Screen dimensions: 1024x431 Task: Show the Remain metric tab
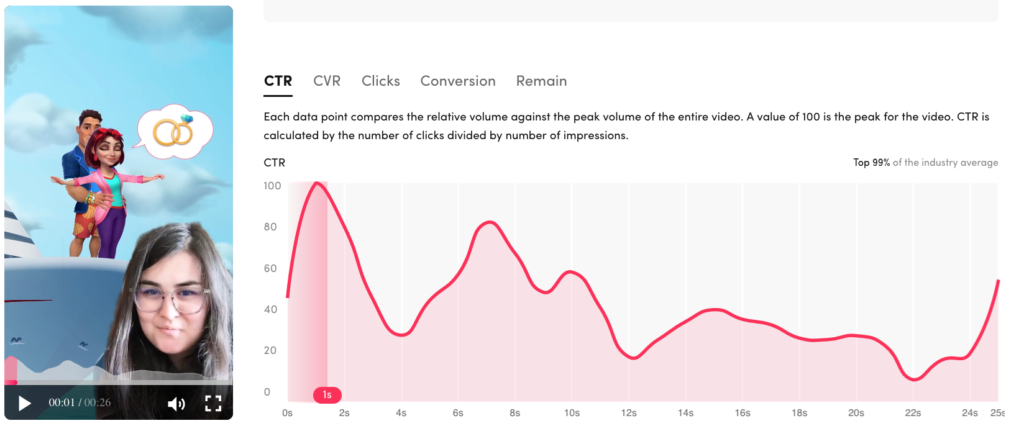[541, 81]
